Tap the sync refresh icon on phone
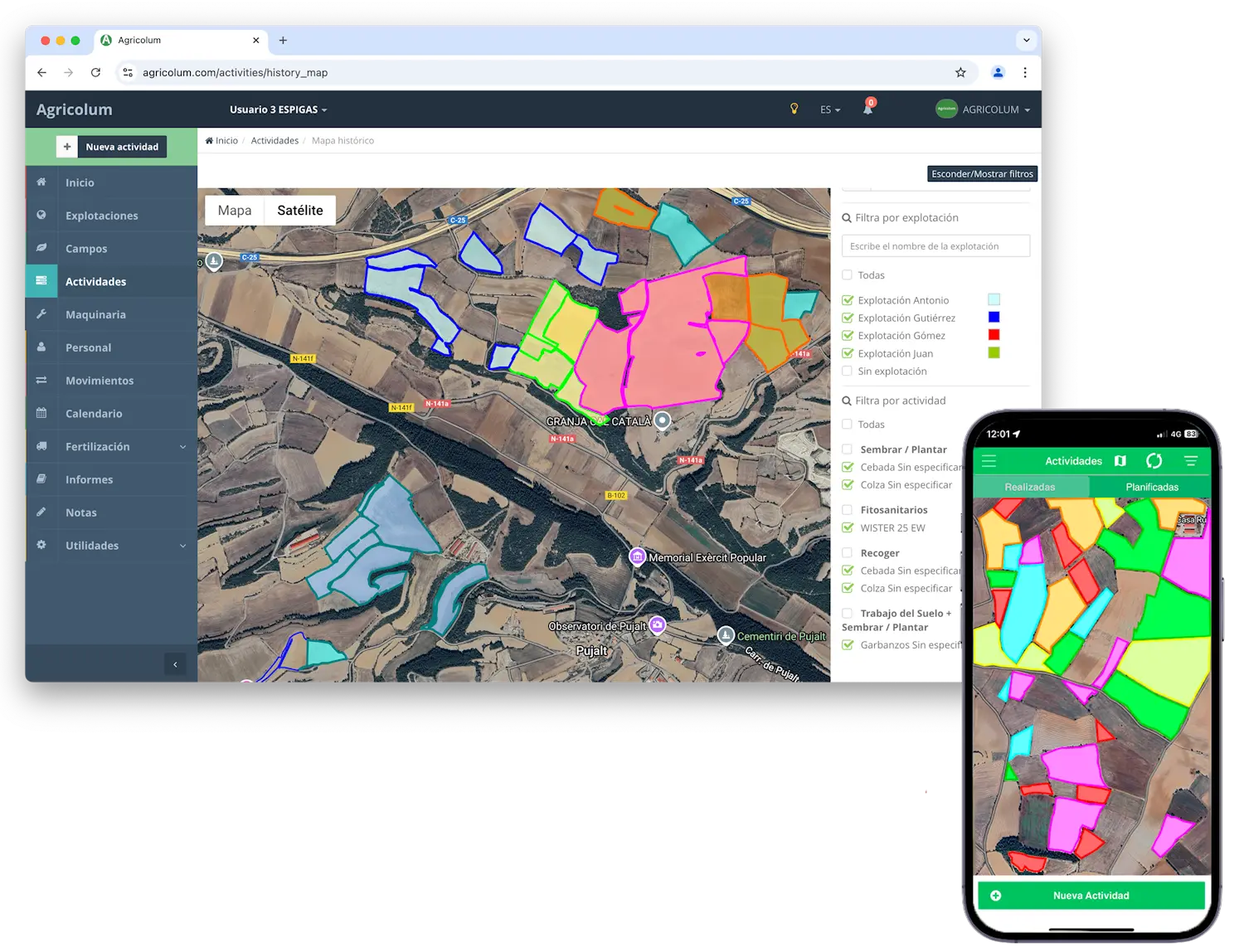Image resolution: width=1244 pixels, height=952 pixels. (1154, 461)
